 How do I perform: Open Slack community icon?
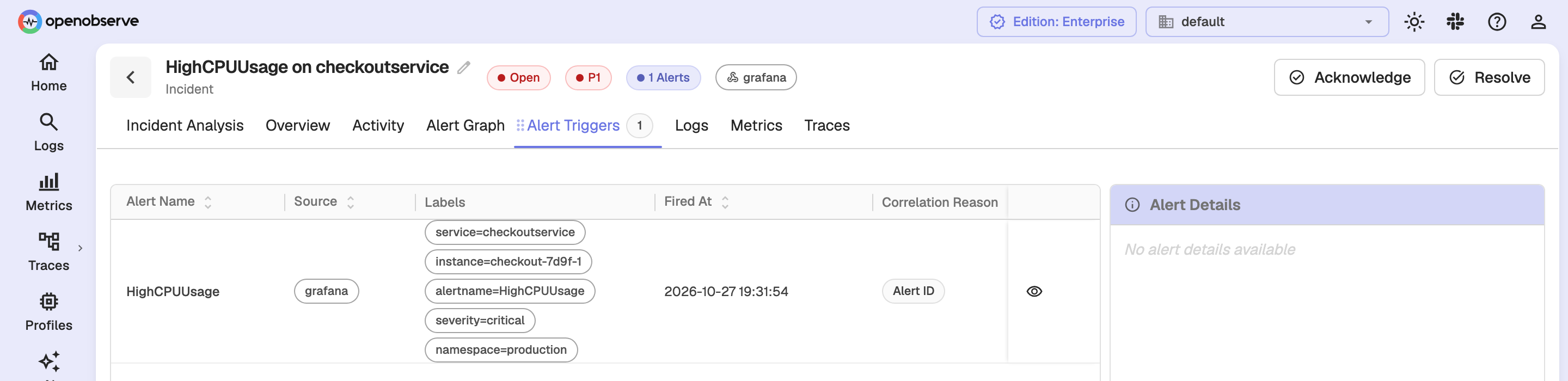coord(1455,22)
